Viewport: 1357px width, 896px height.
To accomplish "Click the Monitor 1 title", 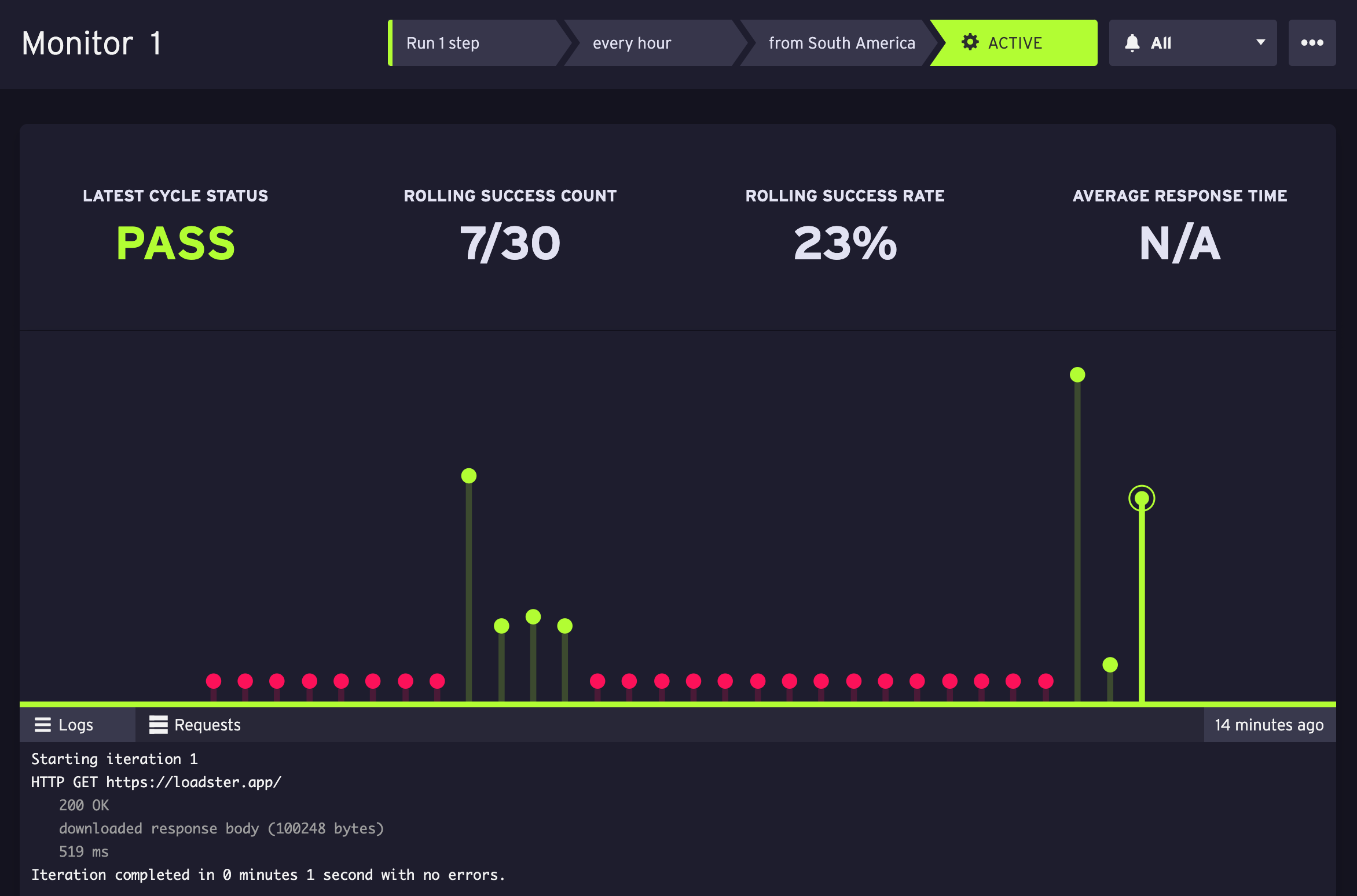I will tap(92, 43).
